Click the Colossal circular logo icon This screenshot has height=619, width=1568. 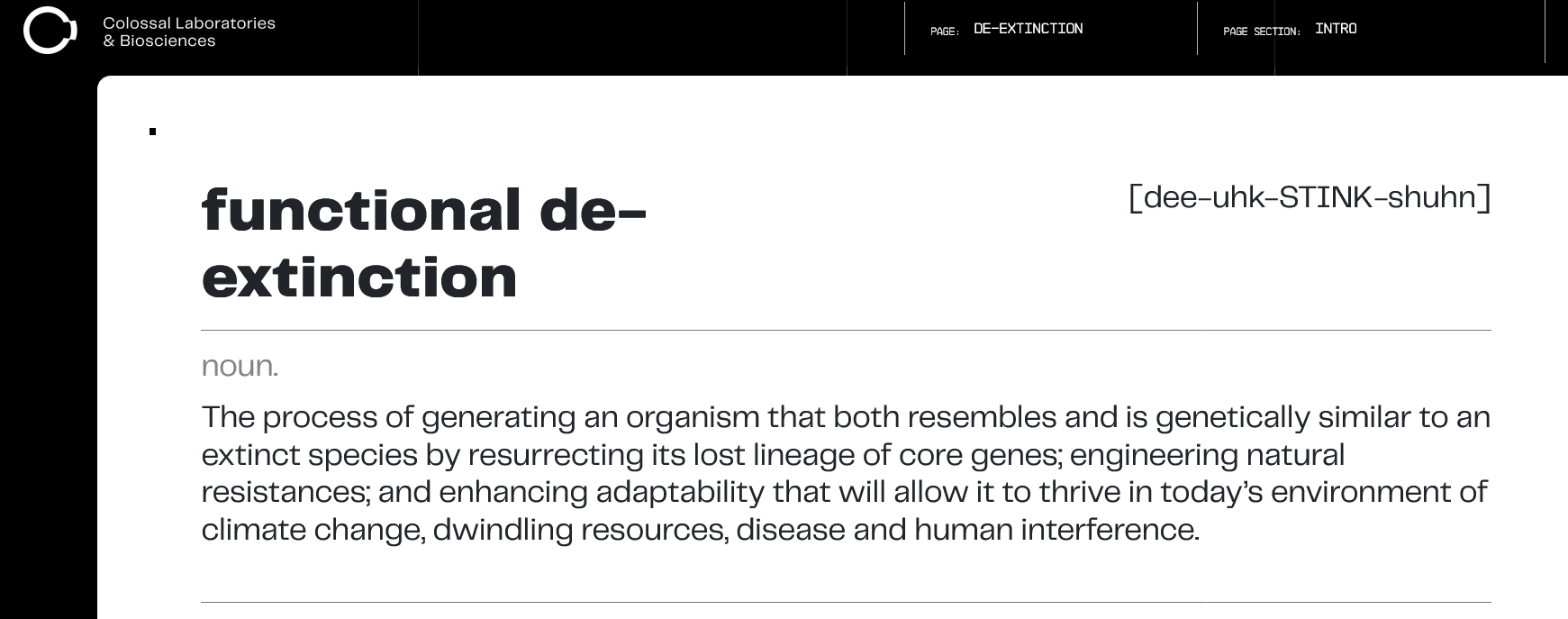50,31
